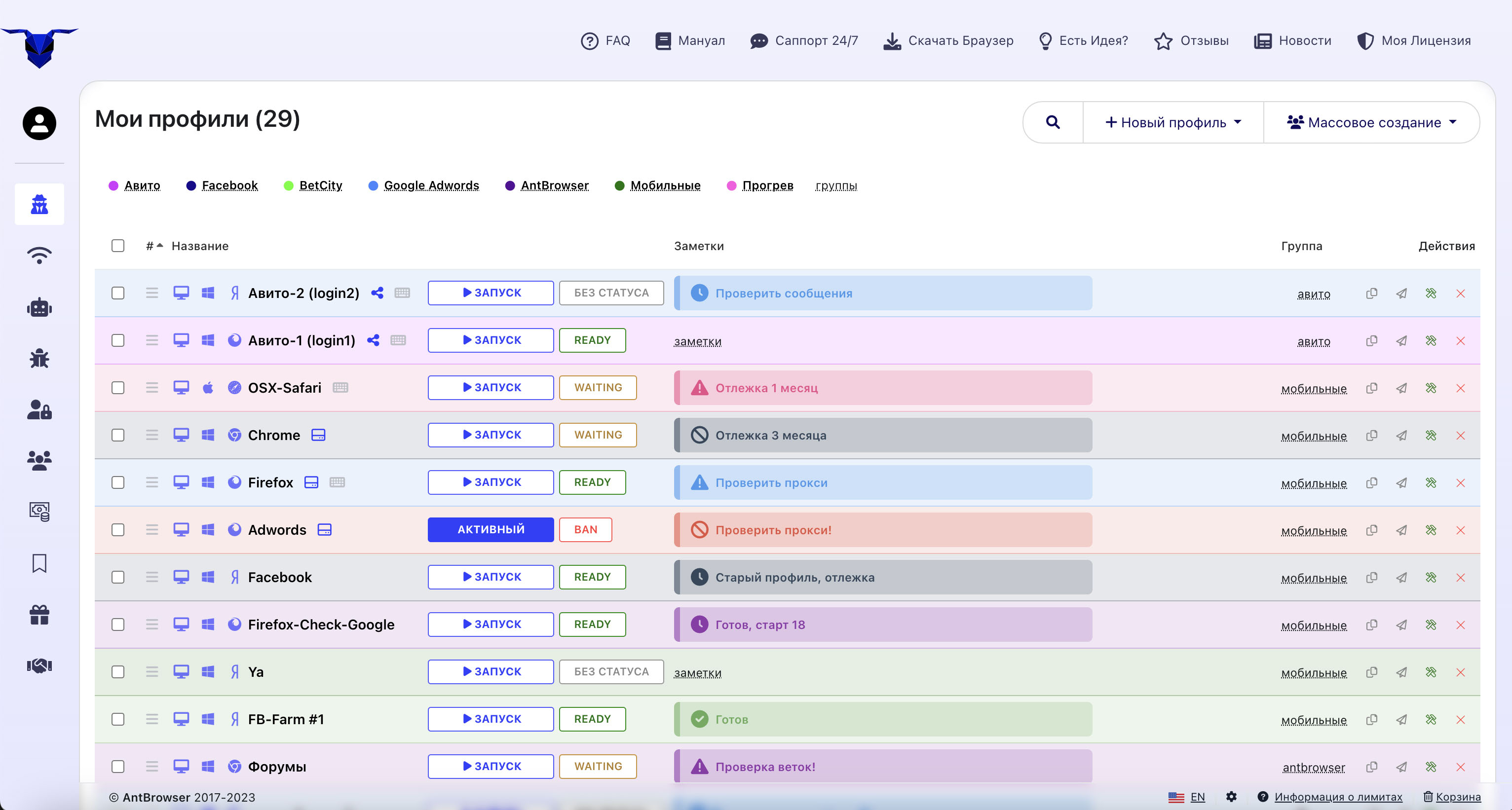Open the gift icon in sidebar
Screen dimensions: 1512x810
click(39, 615)
